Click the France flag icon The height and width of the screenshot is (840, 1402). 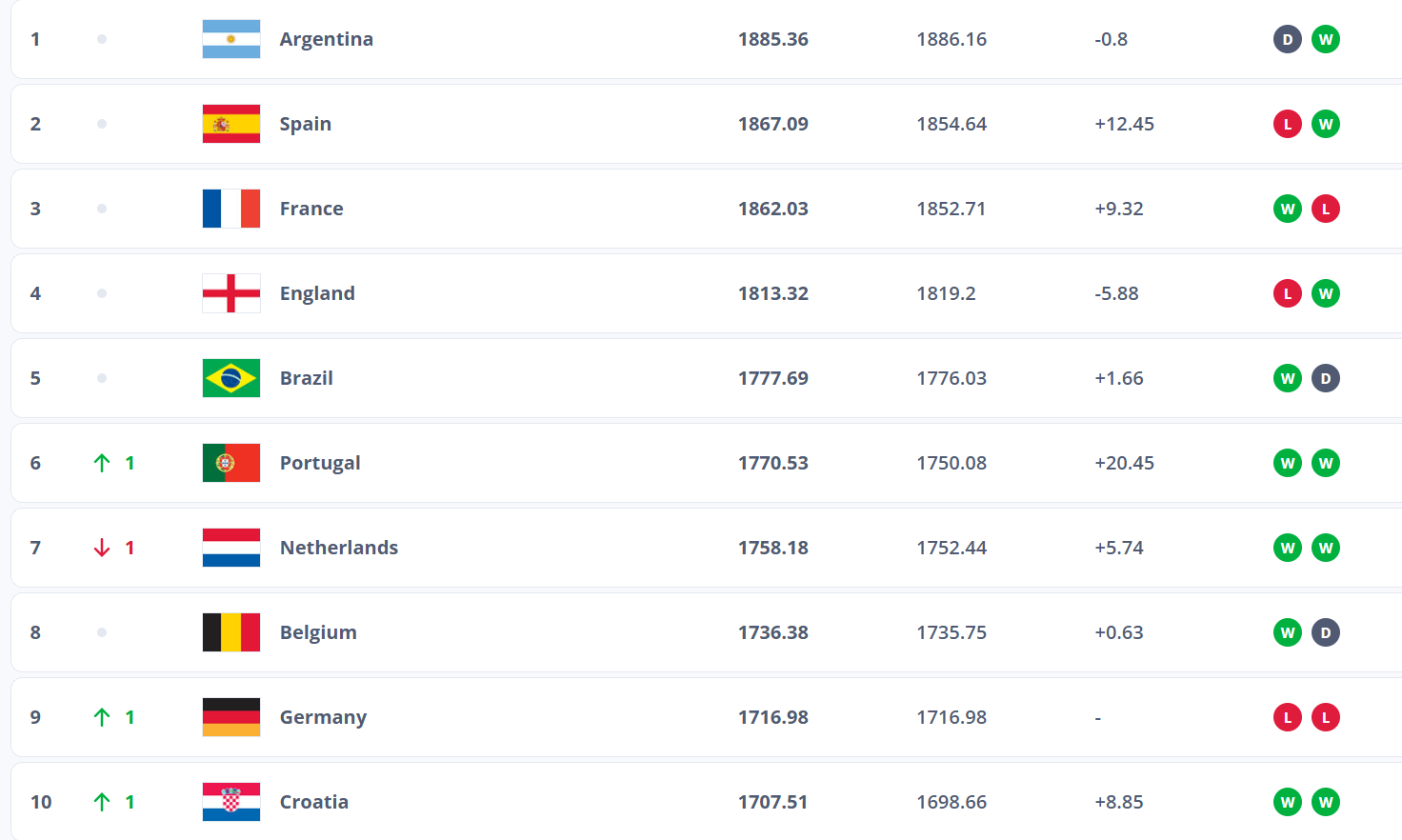[x=231, y=209]
